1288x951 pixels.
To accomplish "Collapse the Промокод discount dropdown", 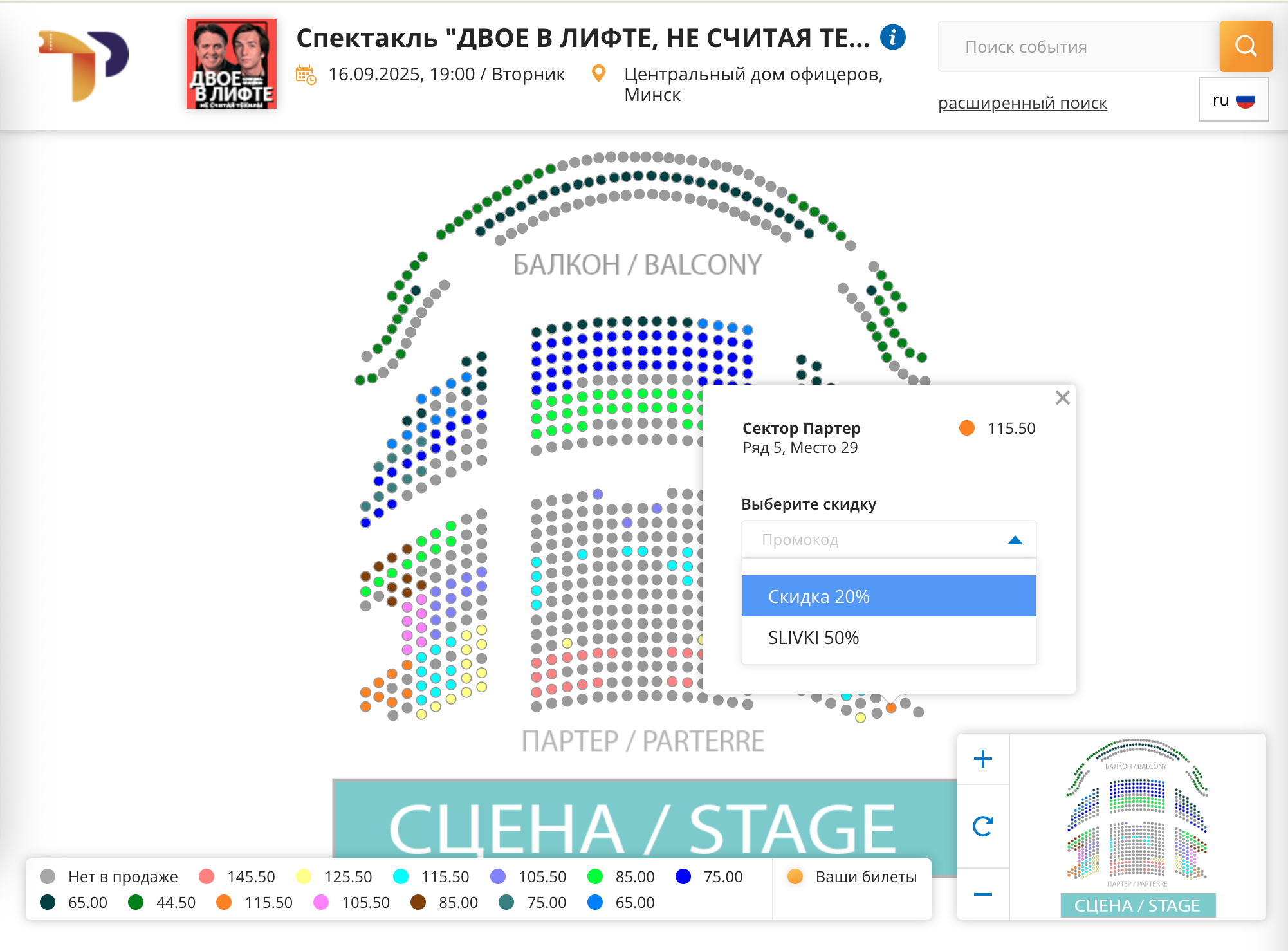I will click(x=1015, y=540).
